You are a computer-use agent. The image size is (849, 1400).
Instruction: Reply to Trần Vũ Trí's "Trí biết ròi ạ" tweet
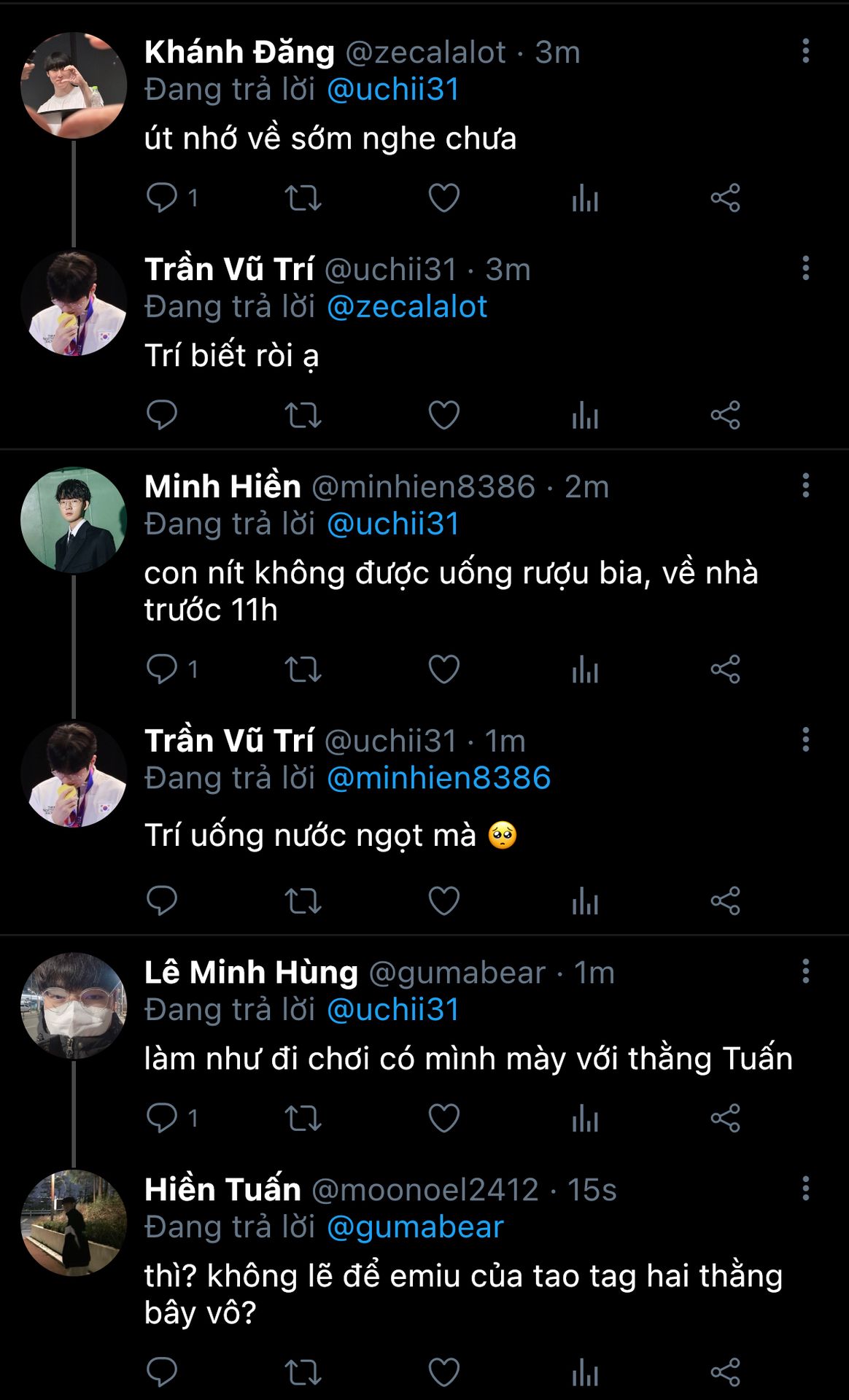pyautogui.click(x=162, y=415)
